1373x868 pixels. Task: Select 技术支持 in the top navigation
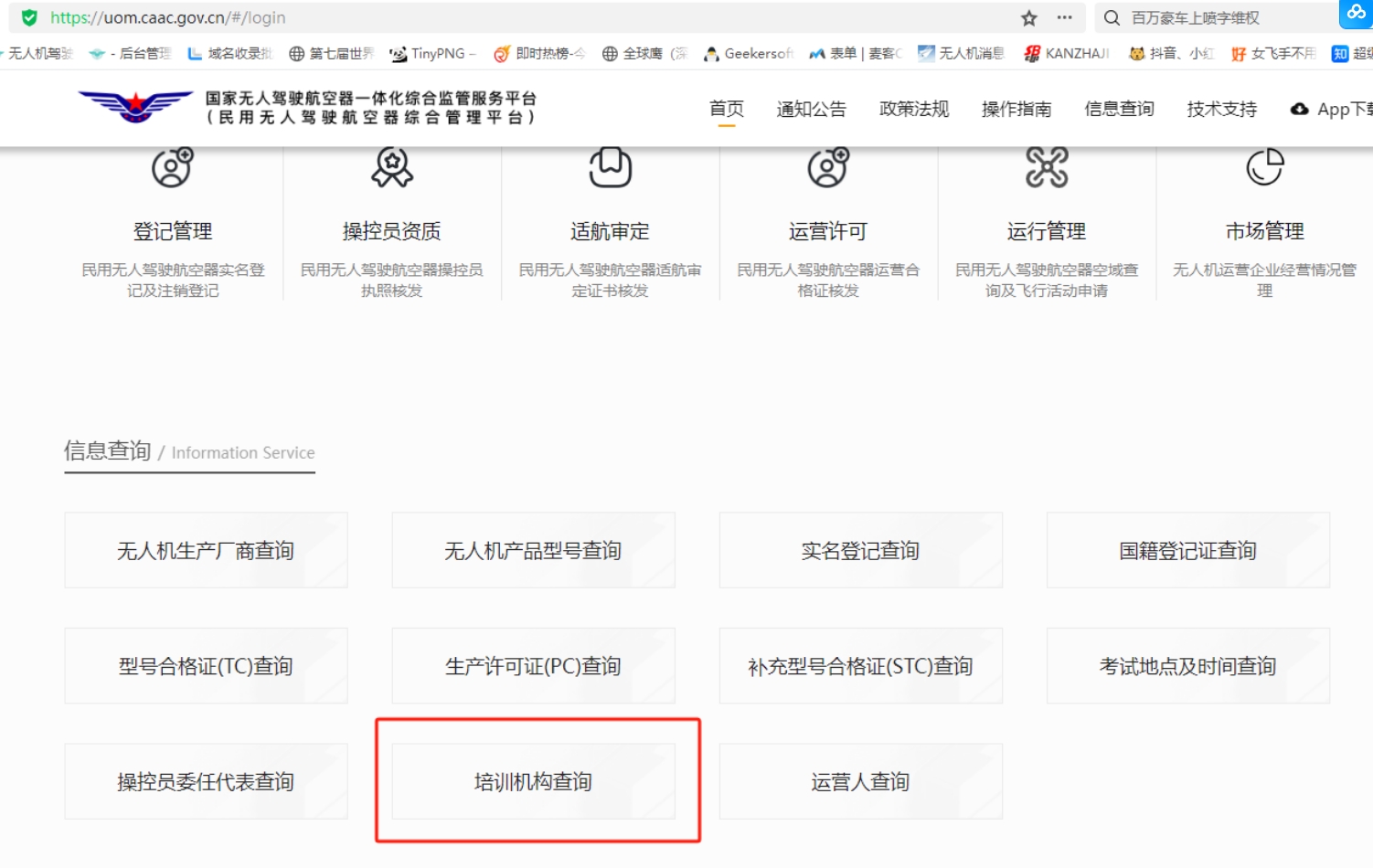[1221, 109]
